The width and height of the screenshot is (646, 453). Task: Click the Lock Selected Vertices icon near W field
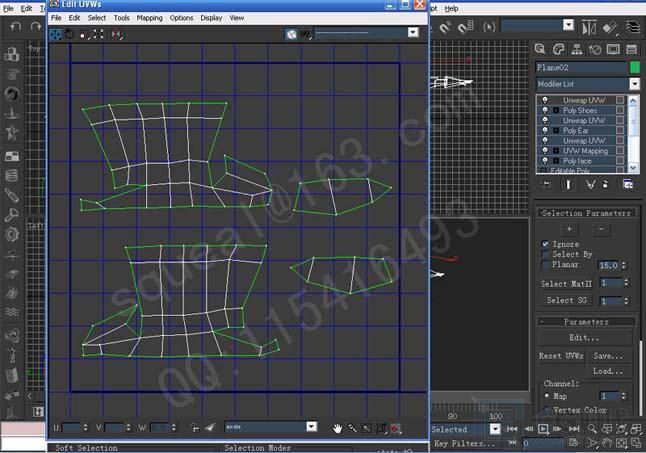[x=195, y=428]
